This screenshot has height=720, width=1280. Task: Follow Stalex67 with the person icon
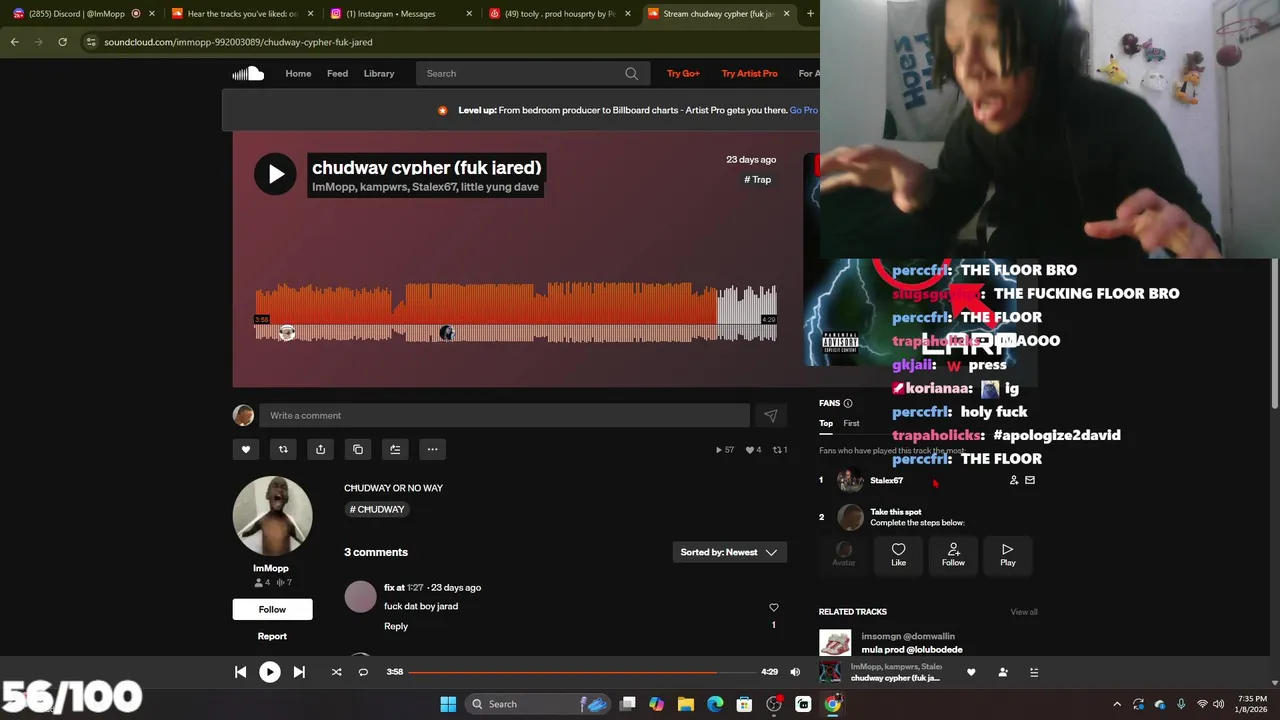[1014, 480]
